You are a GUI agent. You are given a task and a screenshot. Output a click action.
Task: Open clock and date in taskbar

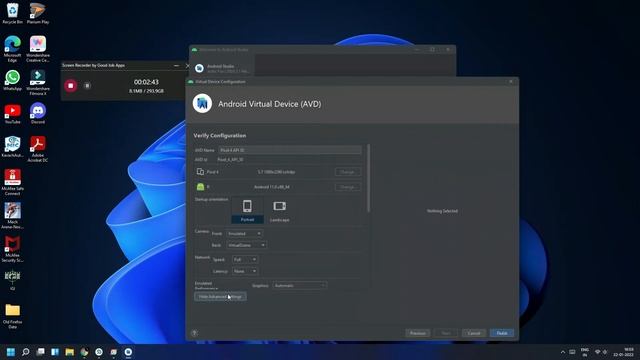624,352
